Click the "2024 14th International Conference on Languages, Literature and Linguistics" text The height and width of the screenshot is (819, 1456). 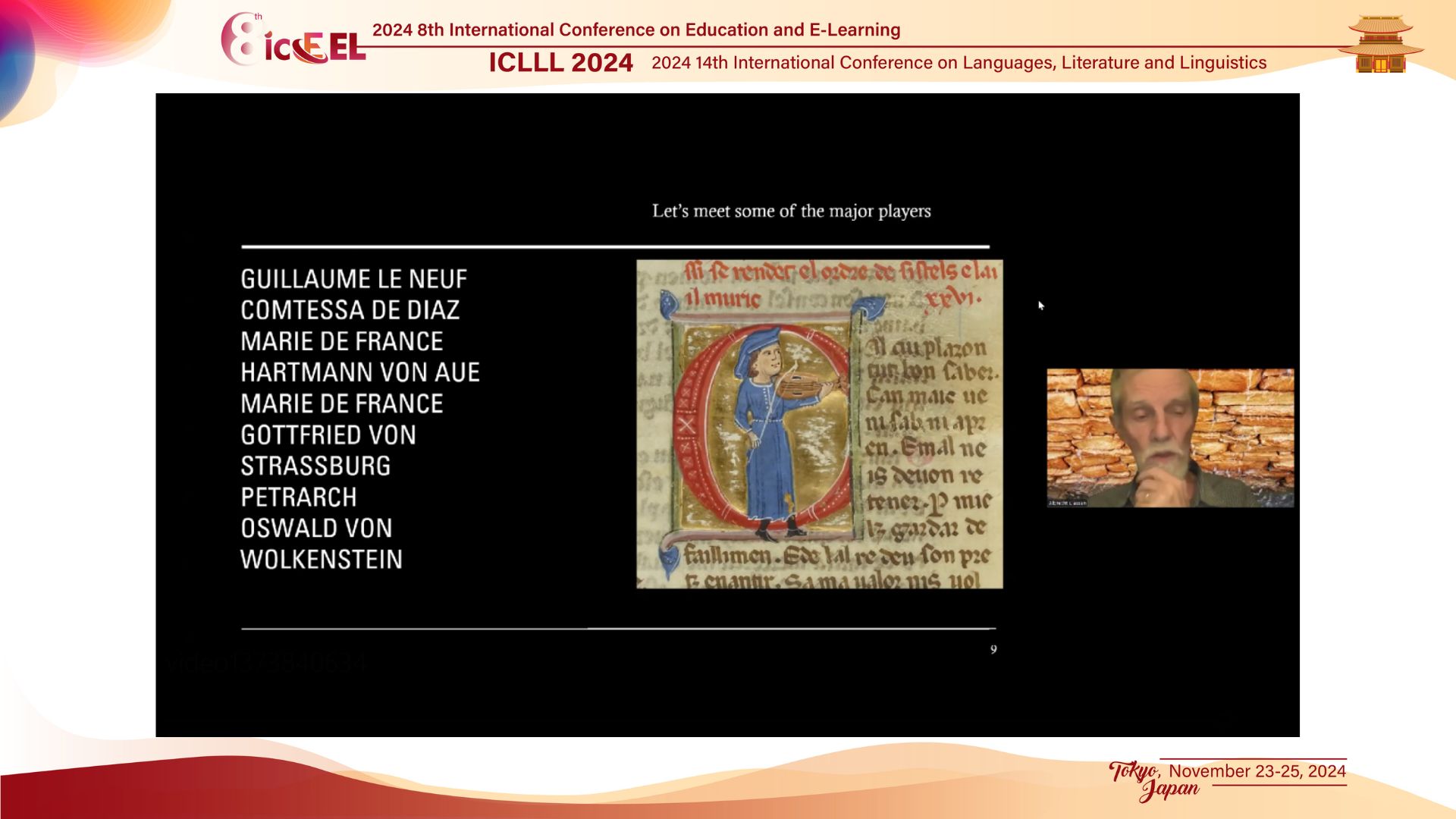pos(959,63)
